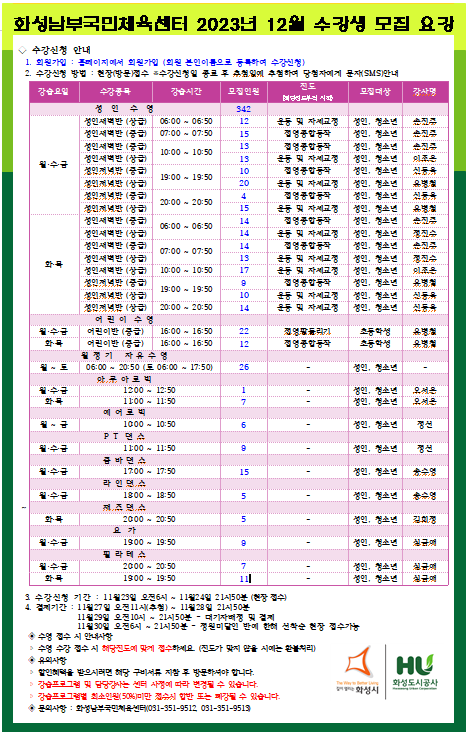Click the red 해당진도에 맞게 접수 text
This screenshot has width=466, height=732.
click(130, 648)
